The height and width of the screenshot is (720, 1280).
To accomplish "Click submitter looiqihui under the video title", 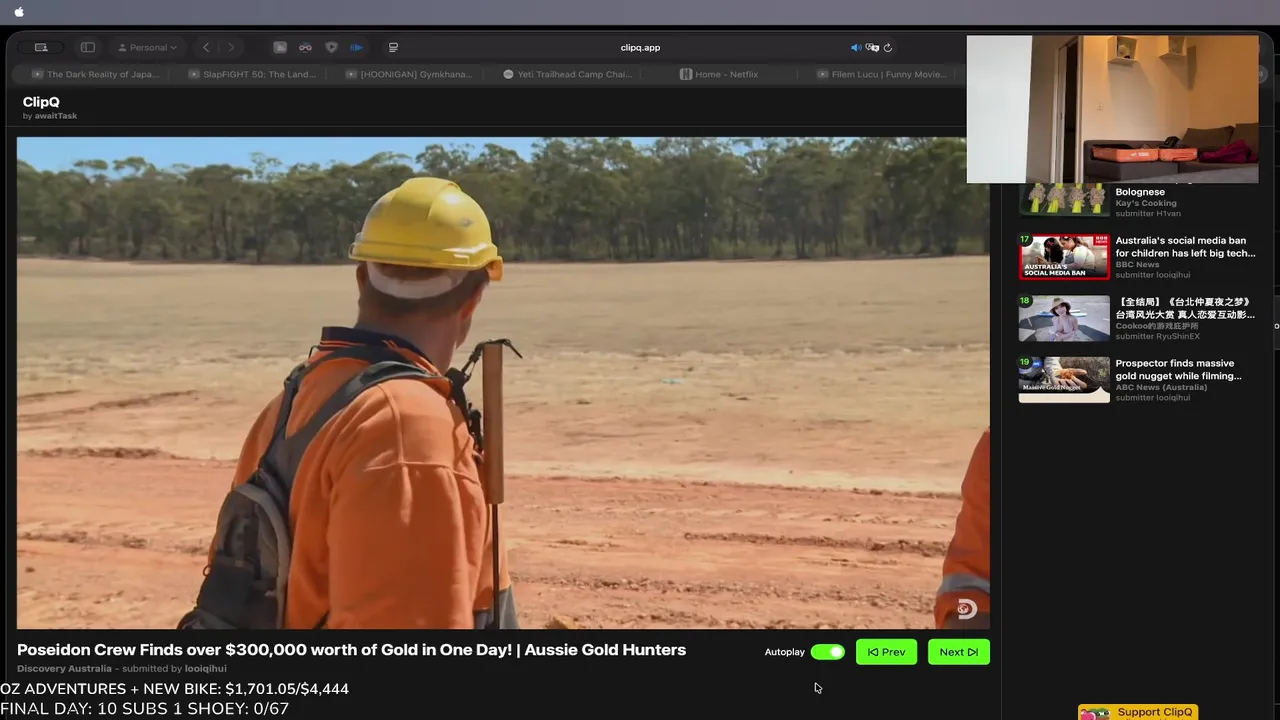I will pyautogui.click(x=205, y=669).
